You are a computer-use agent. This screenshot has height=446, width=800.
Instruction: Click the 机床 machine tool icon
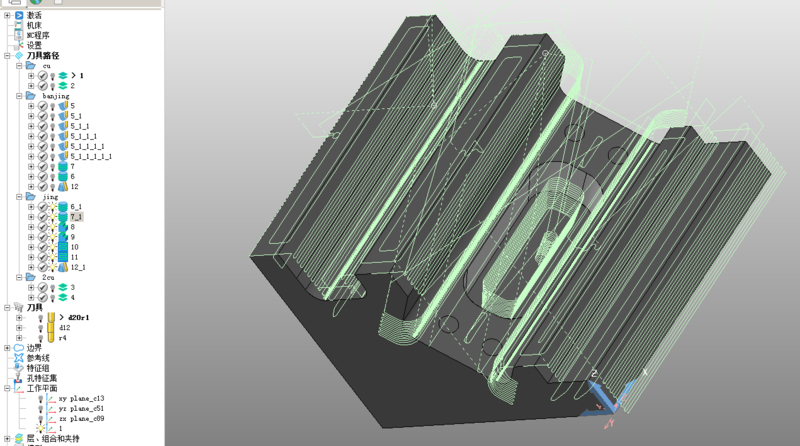tap(19, 25)
